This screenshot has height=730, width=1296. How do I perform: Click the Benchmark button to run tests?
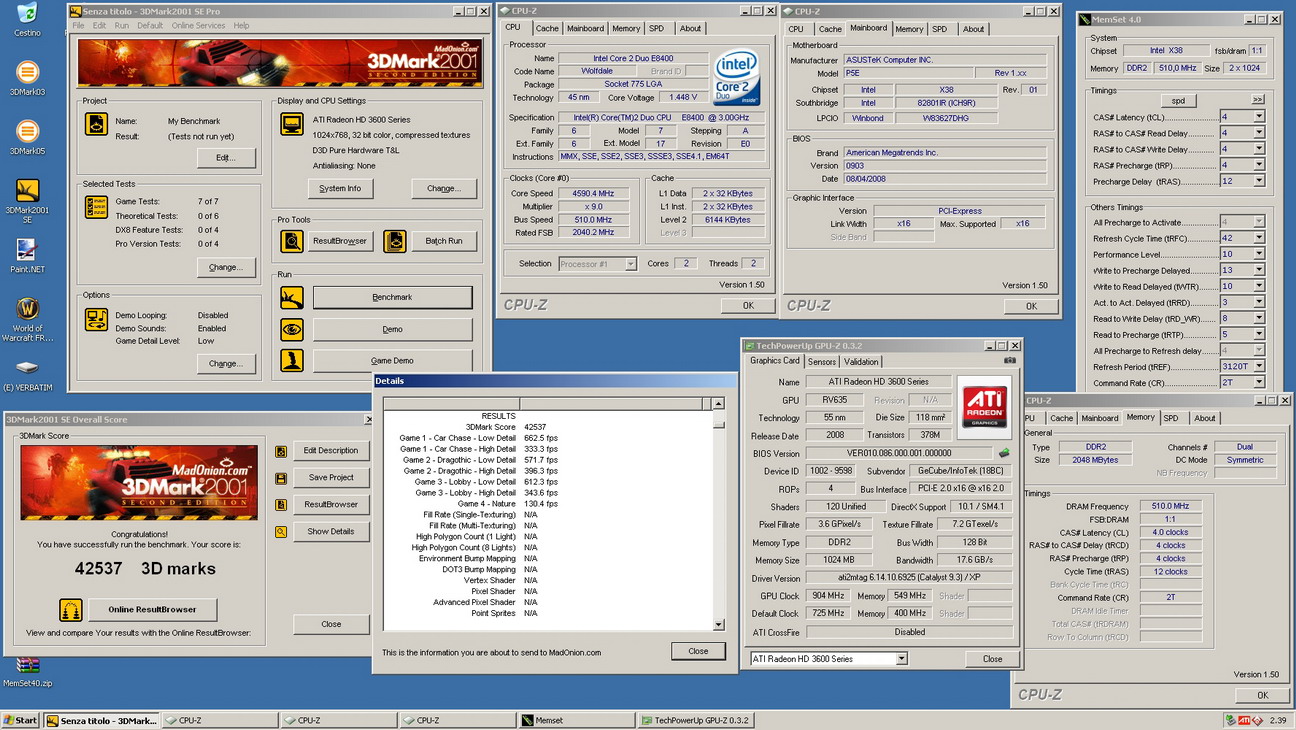pyautogui.click(x=392, y=297)
